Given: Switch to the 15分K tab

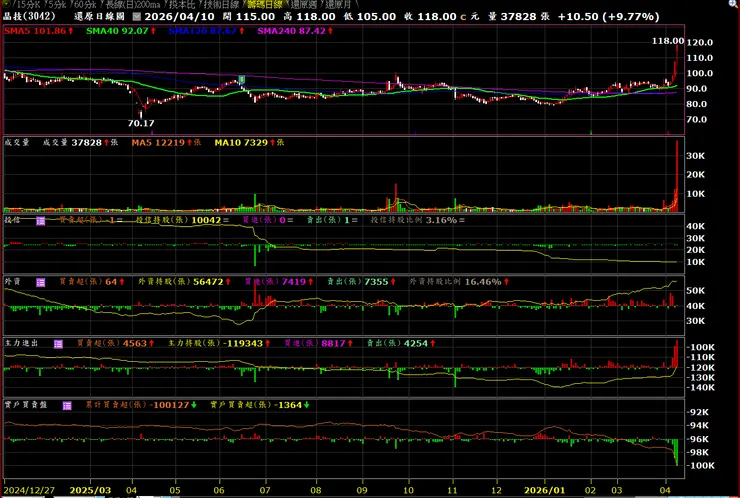Looking at the screenshot, I should pyautogui.click(x=28, y=5).
